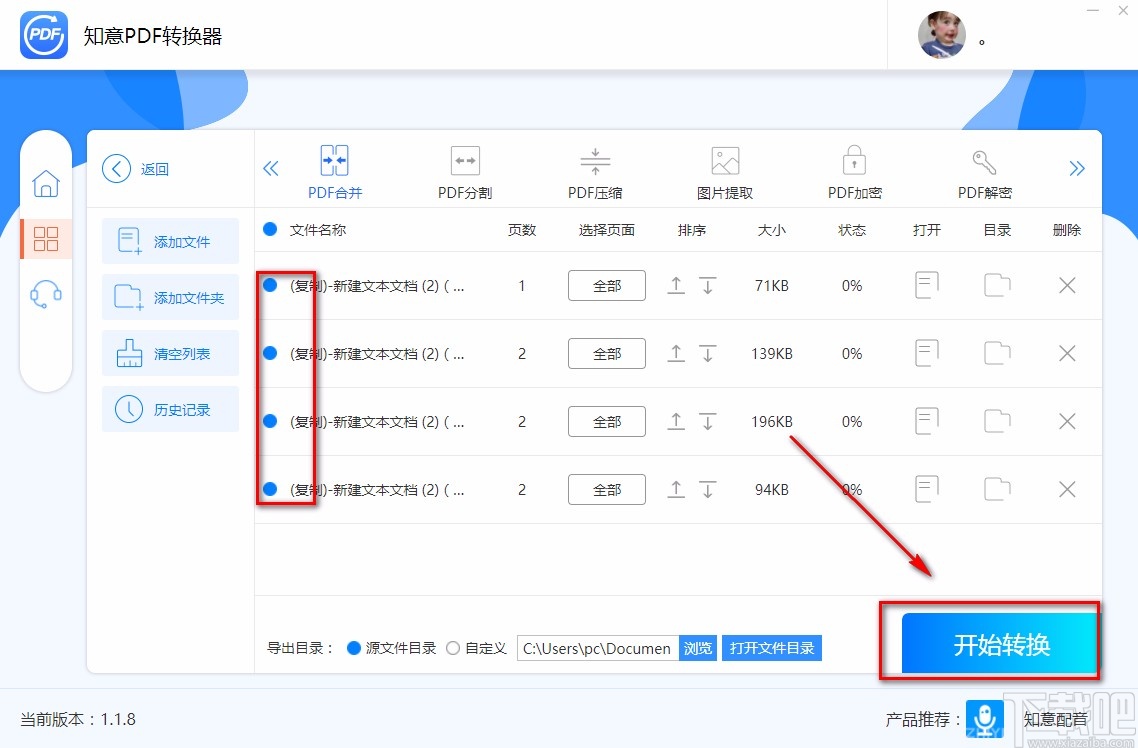Switch to the PDF压缩 (compress) tool

click(594, 170)
